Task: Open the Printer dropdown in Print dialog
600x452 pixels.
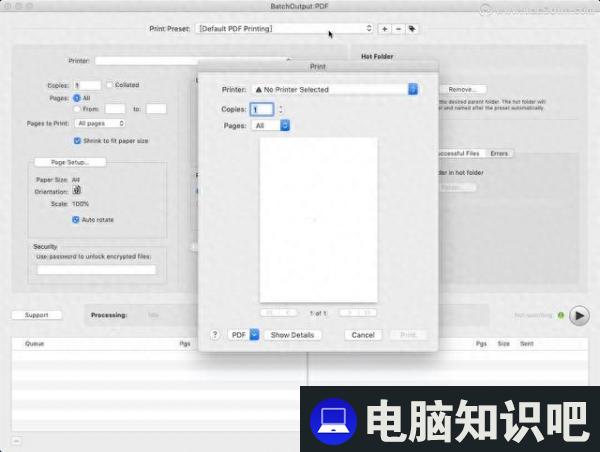Action: click(x=335, y=90)
